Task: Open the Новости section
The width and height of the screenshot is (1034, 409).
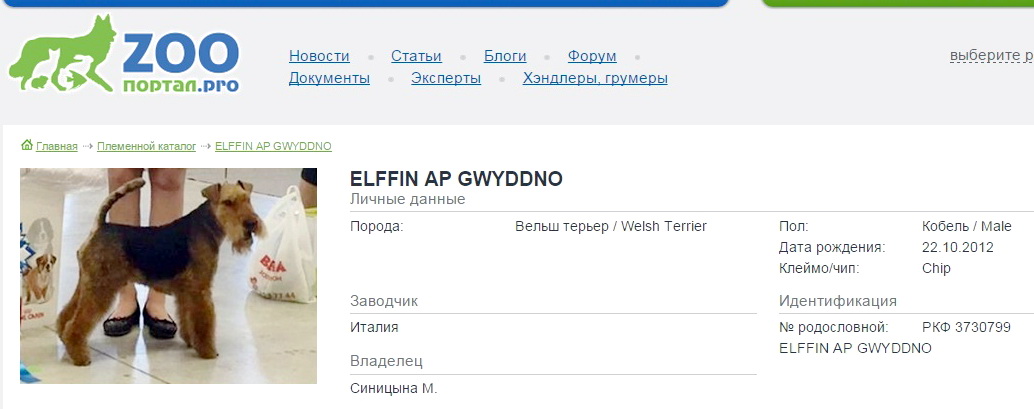Action: coord(319,56)
